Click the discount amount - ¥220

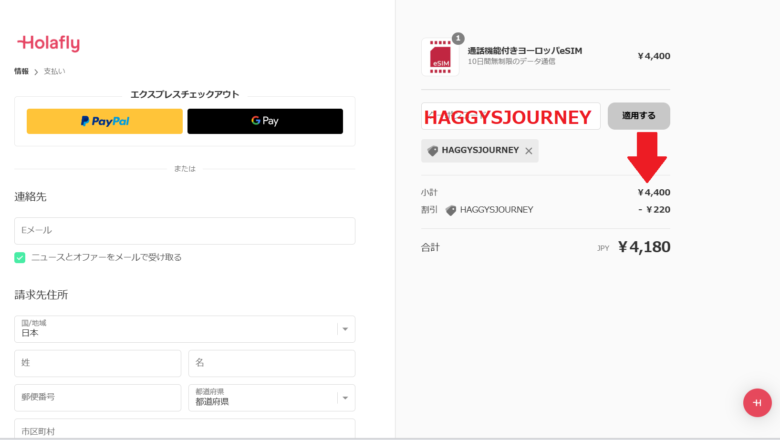point(654,210)
